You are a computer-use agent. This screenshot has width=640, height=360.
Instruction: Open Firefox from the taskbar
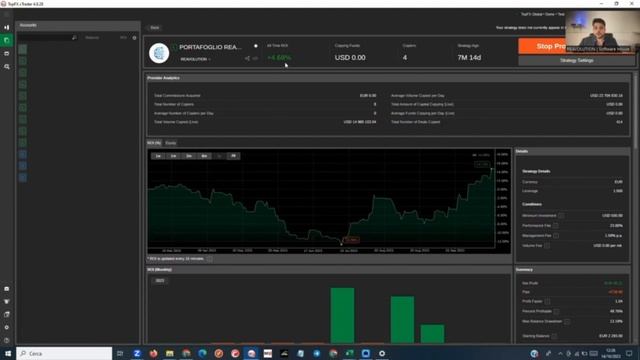pyautogui.click(x=153, y=353)
